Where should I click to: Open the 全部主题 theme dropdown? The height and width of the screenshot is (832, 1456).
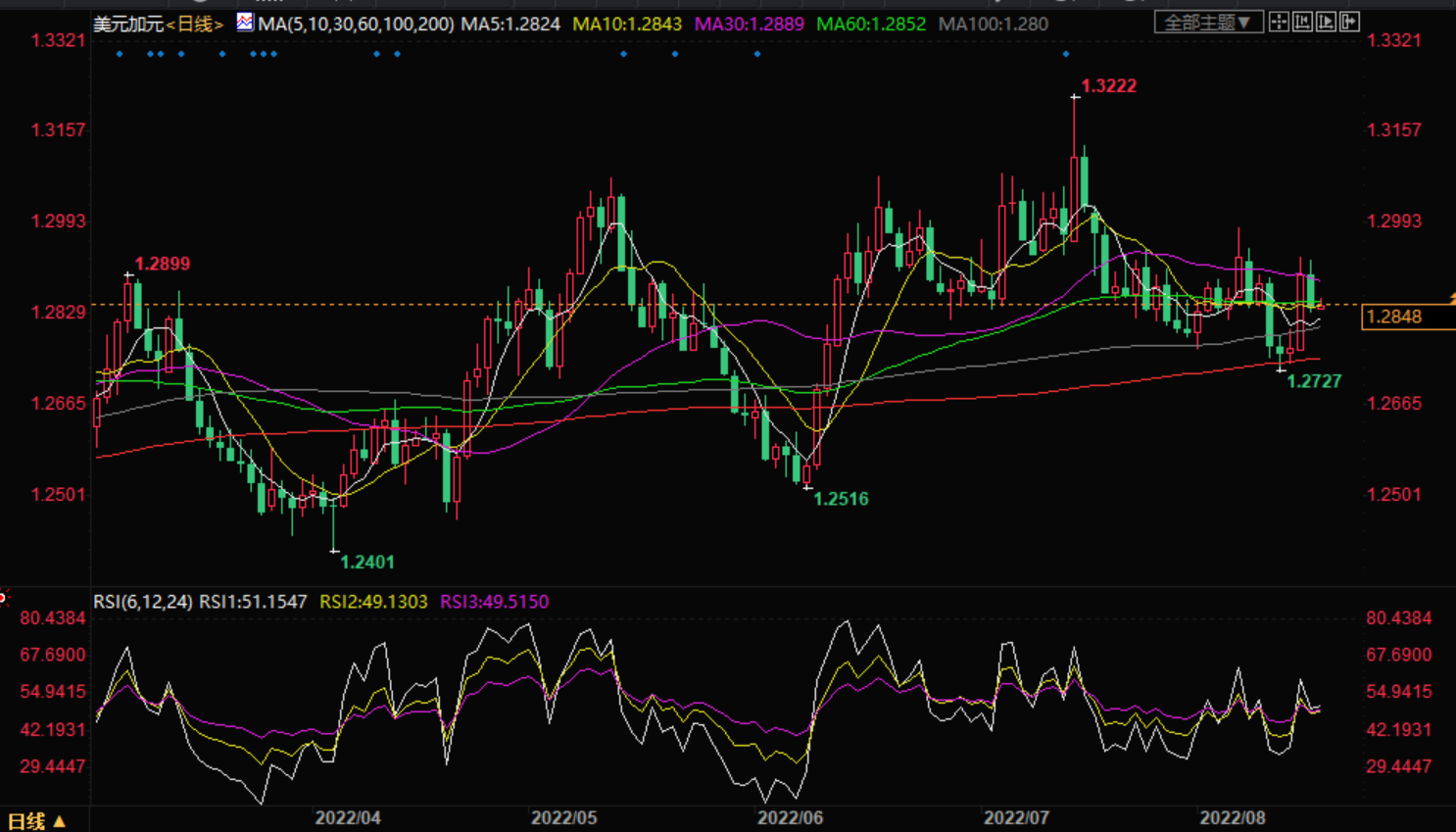1206,22
